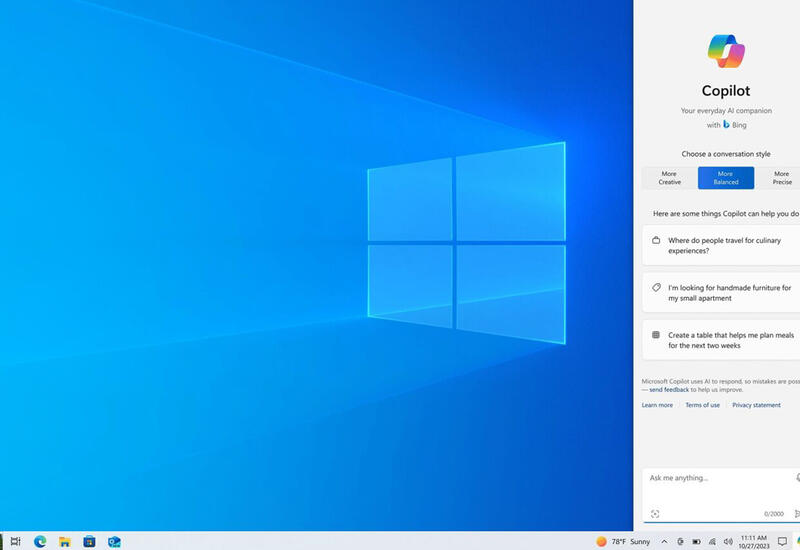Pick the meal plan table suggestion

721,340
